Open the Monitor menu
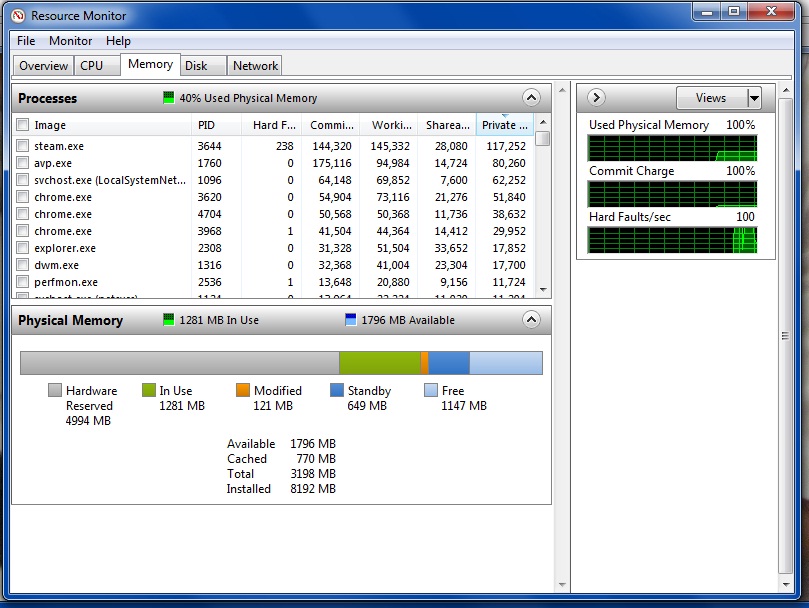This screenshot has height=608, width=809. [70, 41]
